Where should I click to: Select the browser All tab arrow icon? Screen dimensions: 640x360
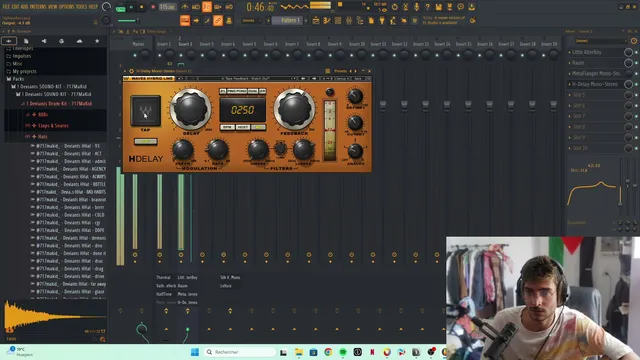(9, 41)
